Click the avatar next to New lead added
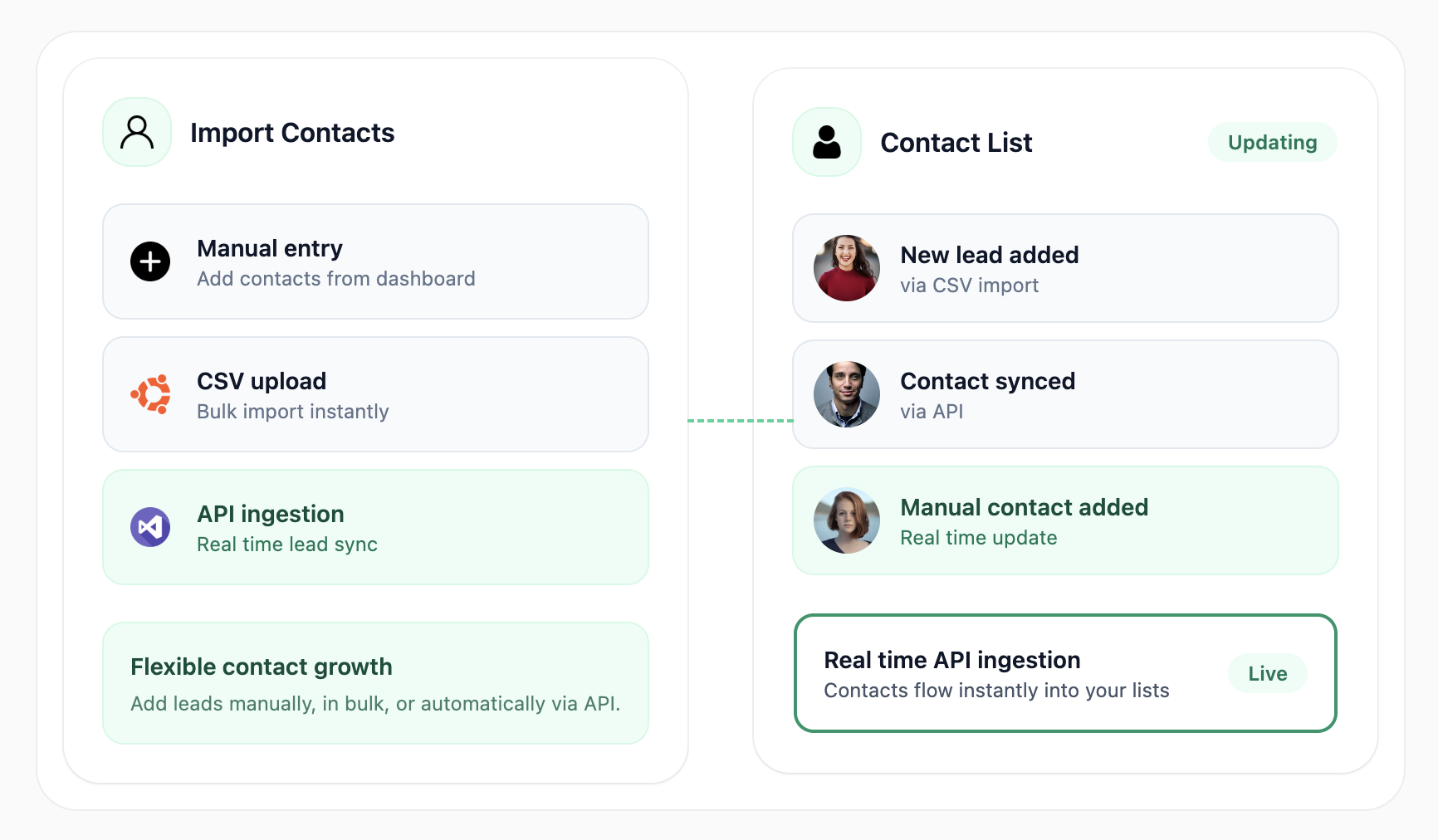This screenshot has width=1438, height=840. [846, 268]
